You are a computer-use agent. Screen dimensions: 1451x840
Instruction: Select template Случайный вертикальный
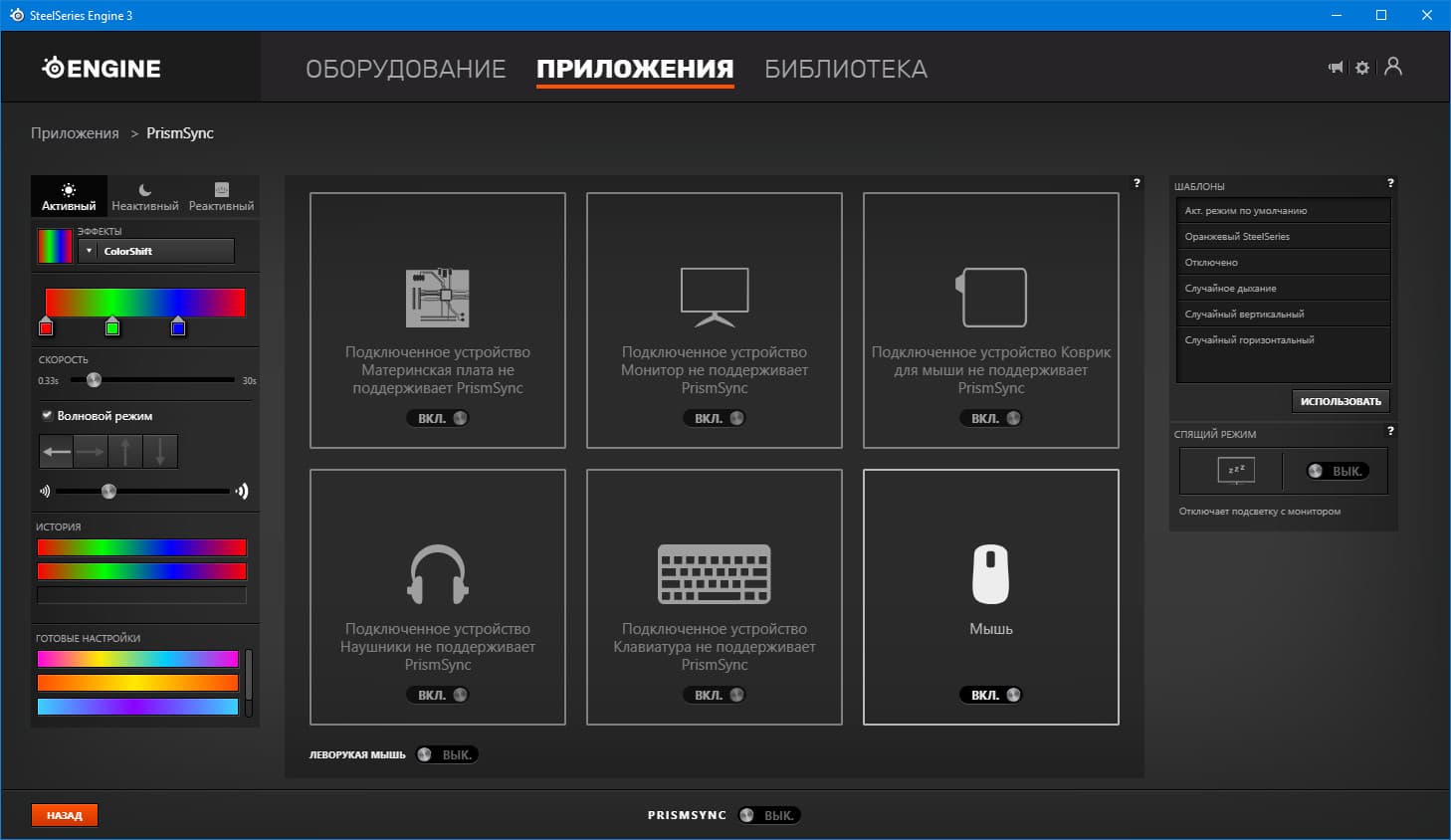1283,315
